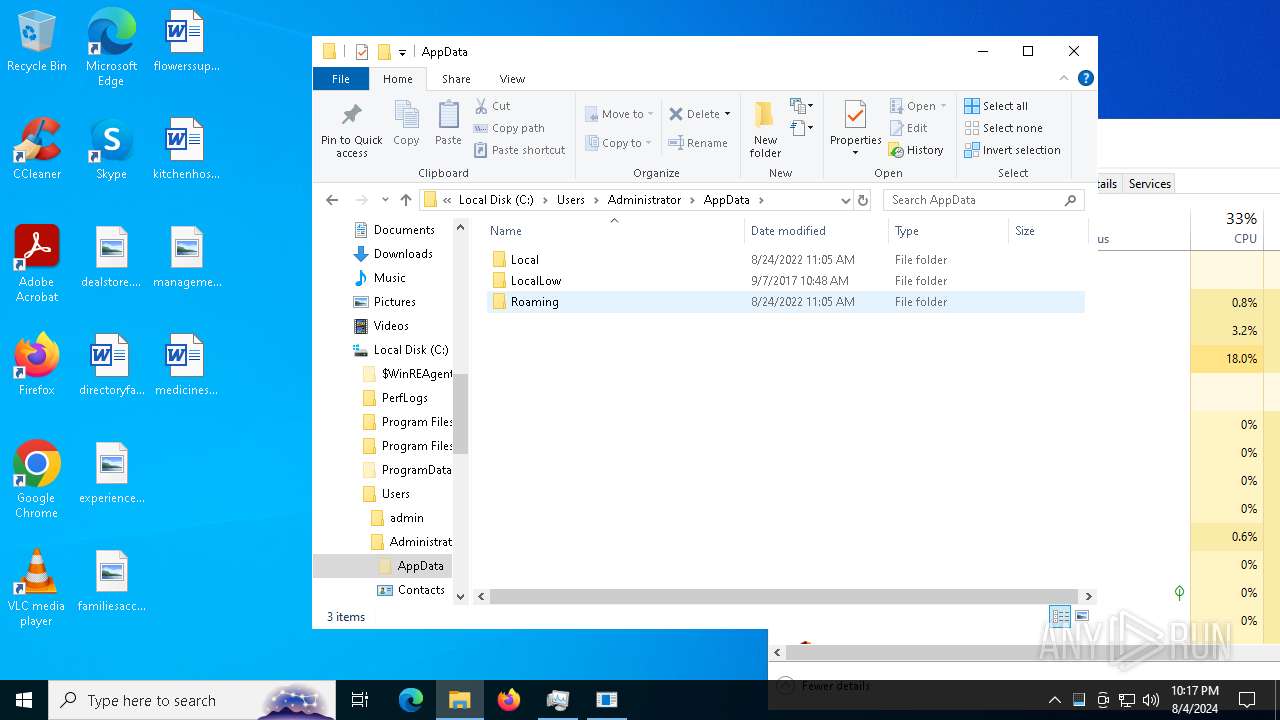This screenshot has width=1280, height=720.
Task: Open Google Chrome desktop shortcut
Action: [x=37, y=480]
